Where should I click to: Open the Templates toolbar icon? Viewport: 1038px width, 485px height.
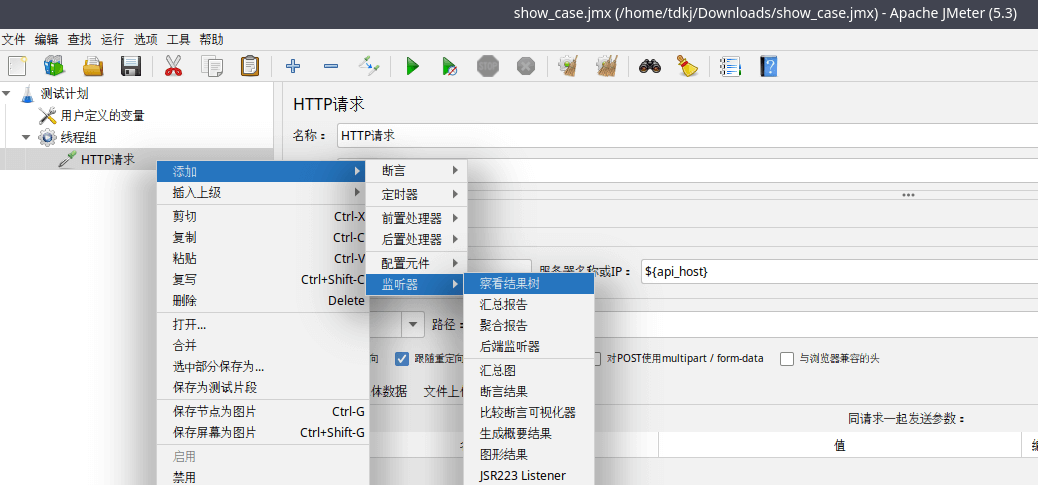[x=54, y=66]
